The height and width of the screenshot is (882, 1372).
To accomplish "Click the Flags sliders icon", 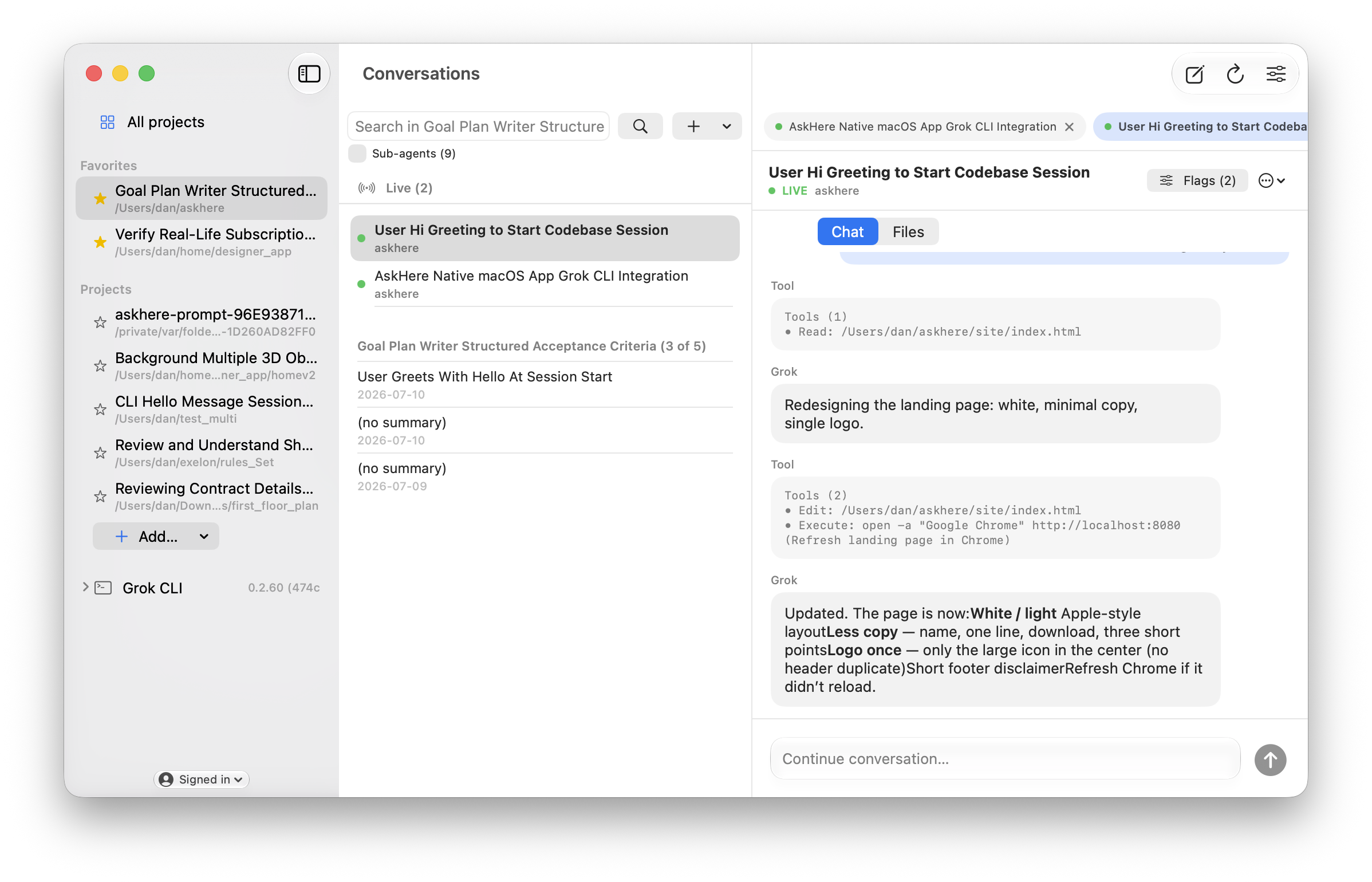I will click(1166, 180).
